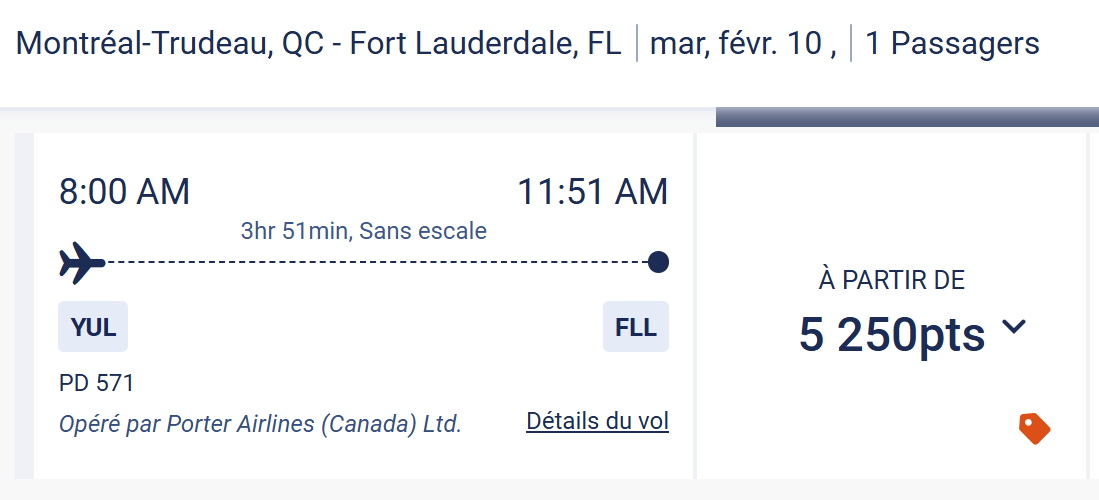Click Opéré par Porter Airlines text
This screenshot has width=1099, height=500.
point(260,423)
